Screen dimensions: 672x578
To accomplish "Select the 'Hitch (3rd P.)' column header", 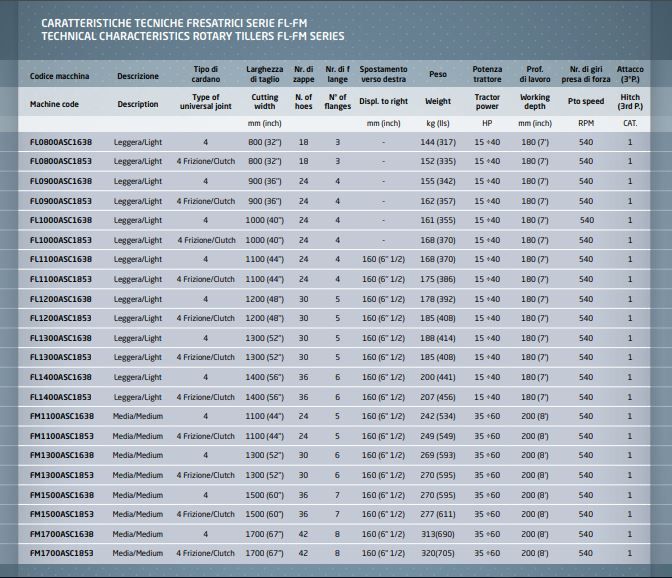I will (630, 102).
